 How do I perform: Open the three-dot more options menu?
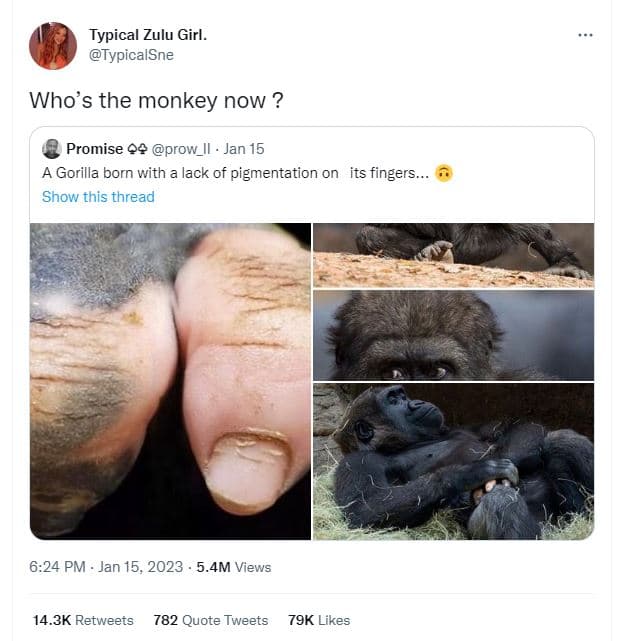click(585, 35)
